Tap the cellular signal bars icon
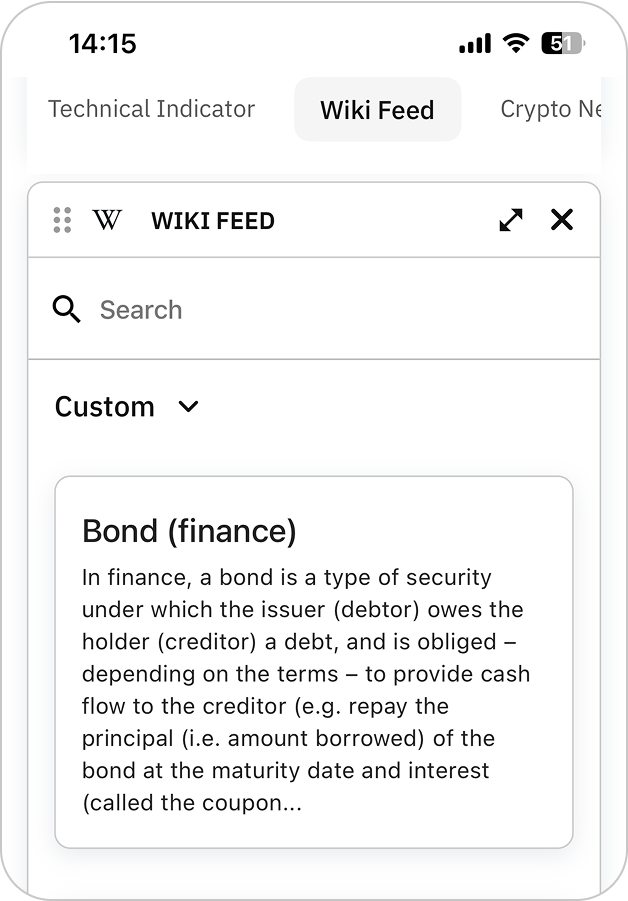Viewport: 628px width, 901px height. point(475,44)
